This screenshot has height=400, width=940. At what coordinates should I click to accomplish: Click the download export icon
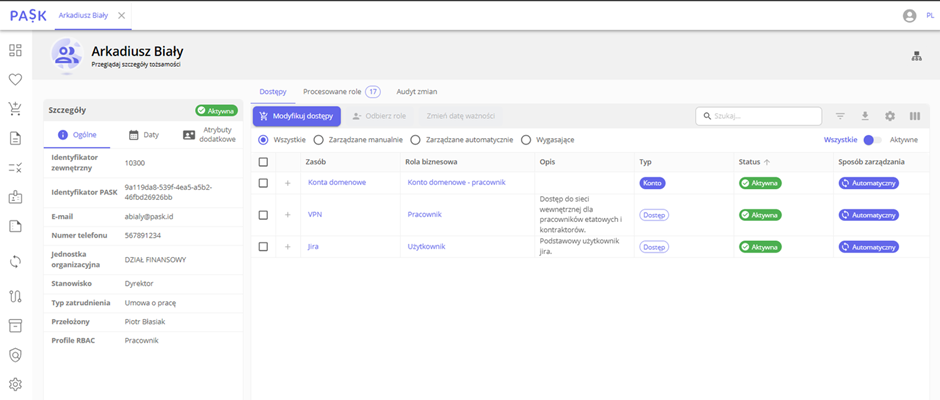[x=865, y=116]
